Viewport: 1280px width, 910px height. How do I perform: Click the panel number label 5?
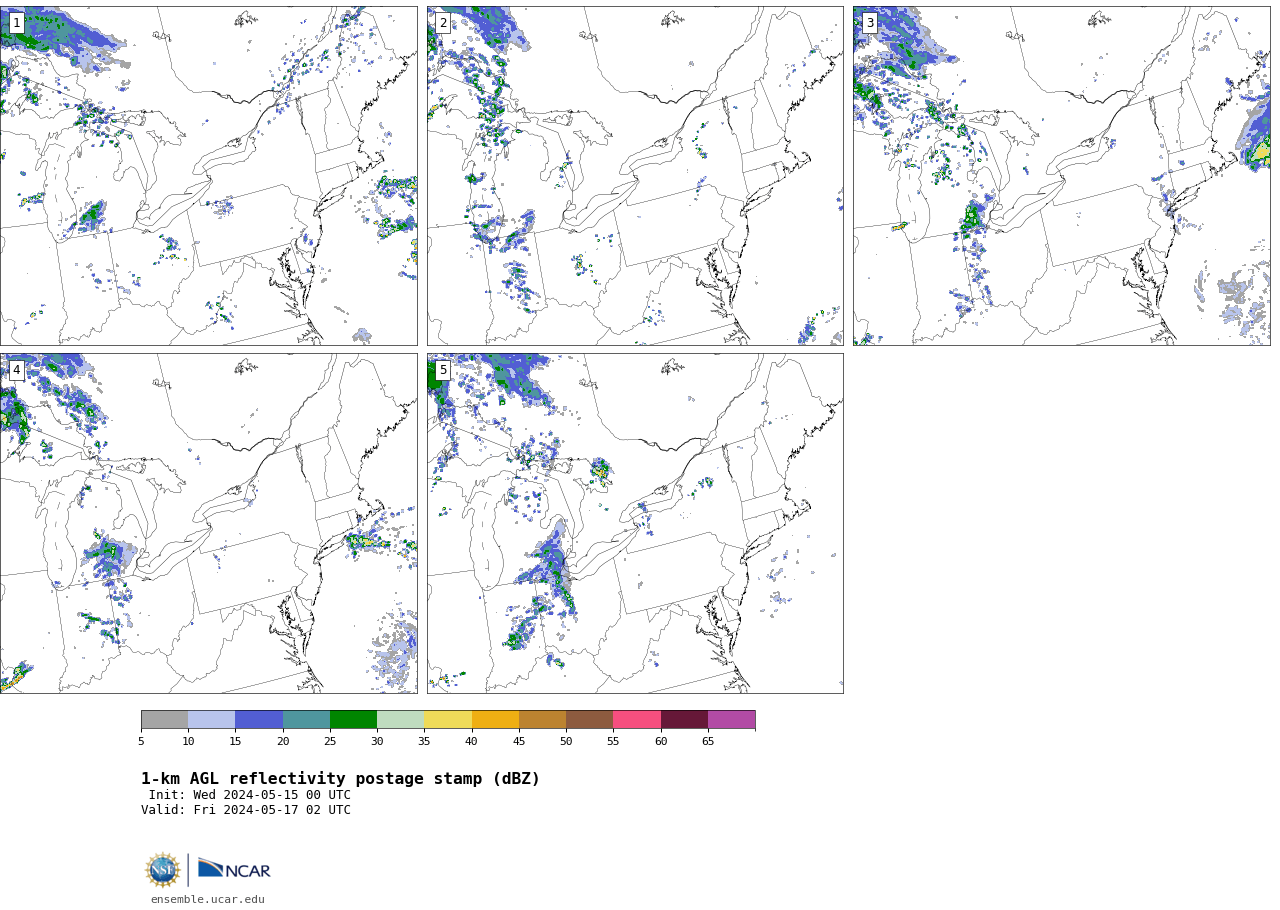443,370
